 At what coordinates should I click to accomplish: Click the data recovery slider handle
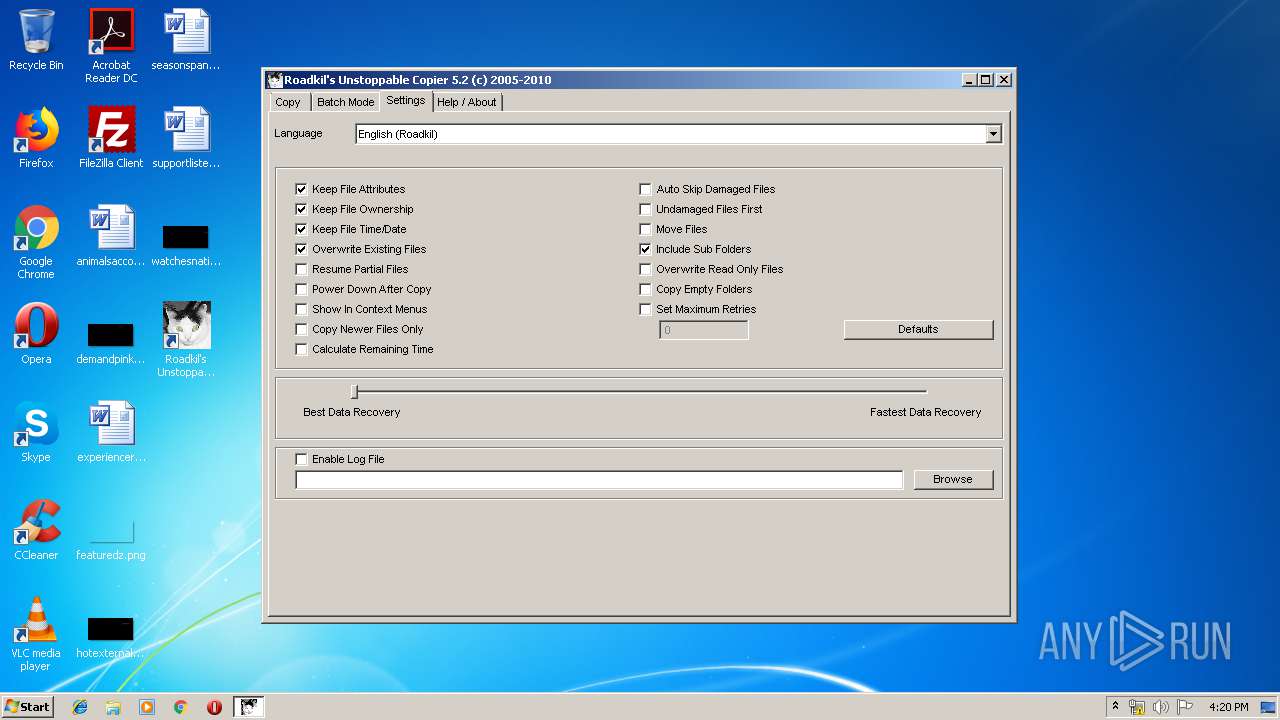(354, 392)
